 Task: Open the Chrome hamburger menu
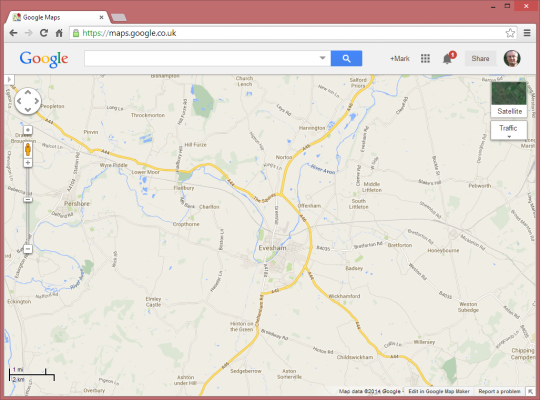point(527,33)
